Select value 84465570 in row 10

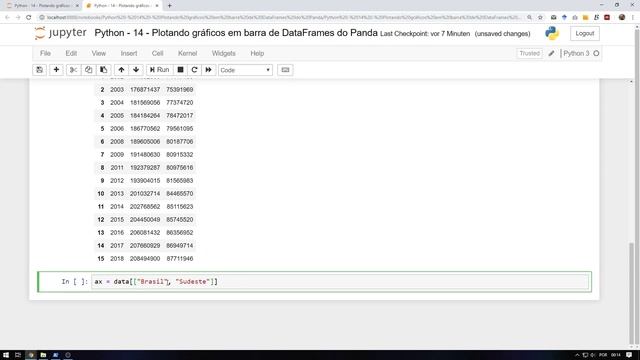tap(180, 193)
